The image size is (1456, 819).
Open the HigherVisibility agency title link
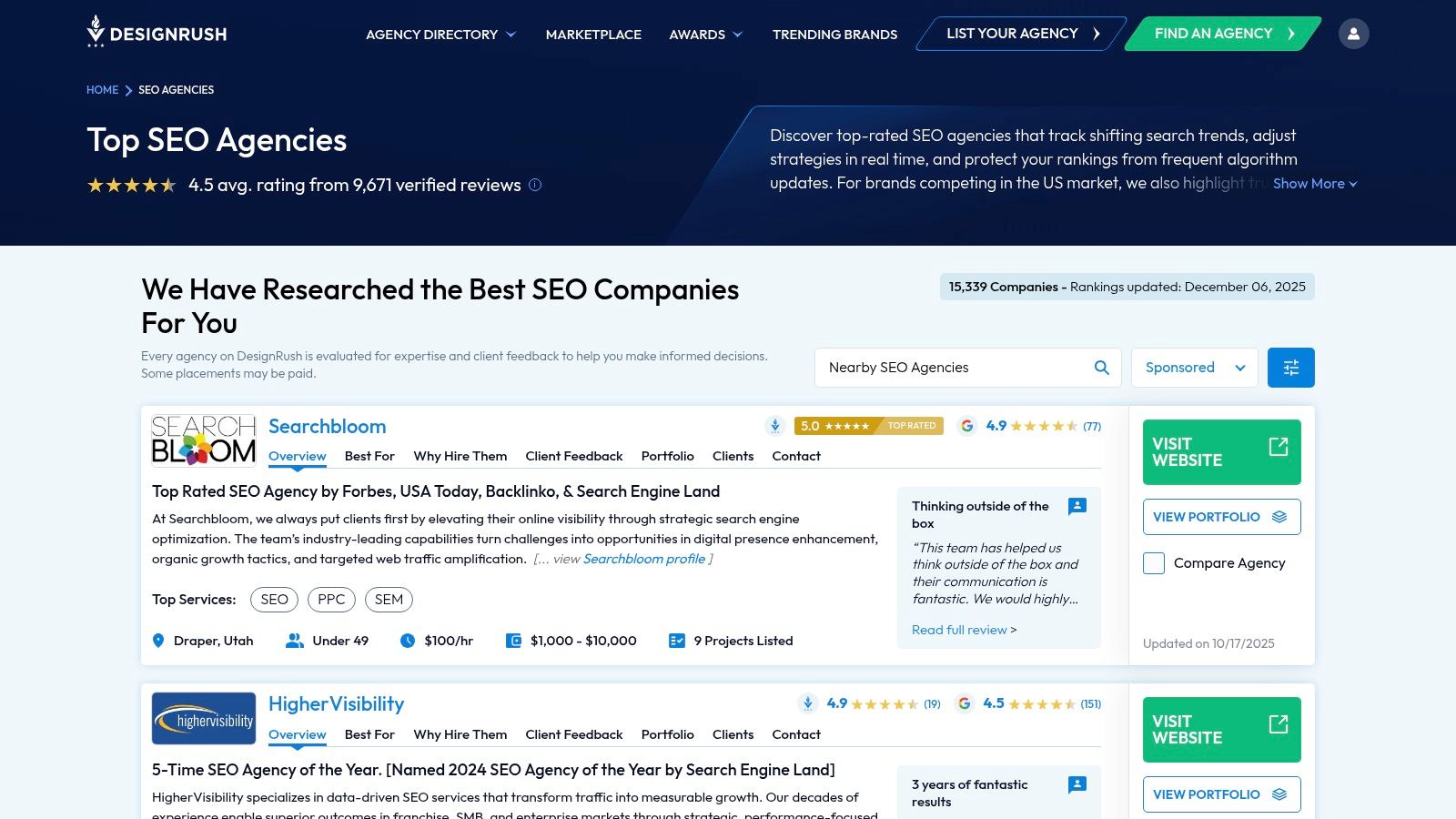pyautogui.click(x=337, y=703)
